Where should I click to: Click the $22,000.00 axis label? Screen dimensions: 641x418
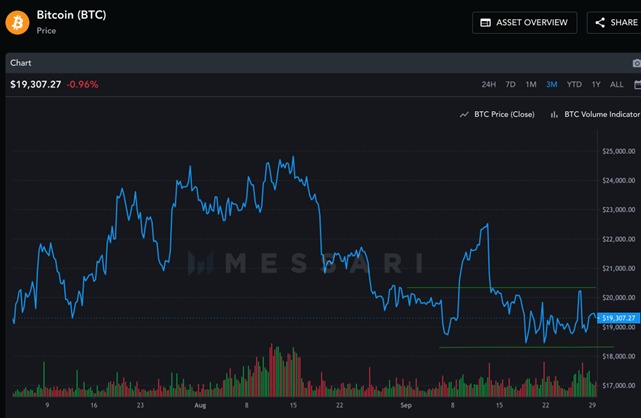[x=619, y=239]
